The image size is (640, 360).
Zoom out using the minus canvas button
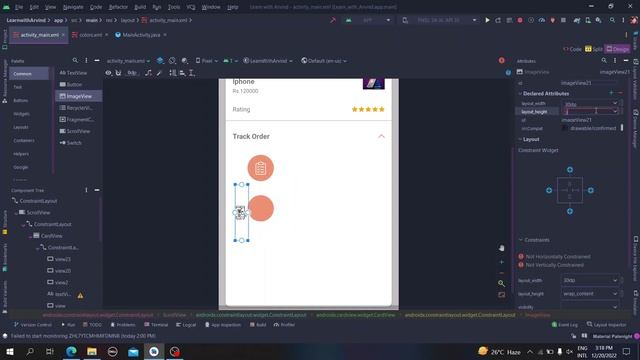[502, 273]
